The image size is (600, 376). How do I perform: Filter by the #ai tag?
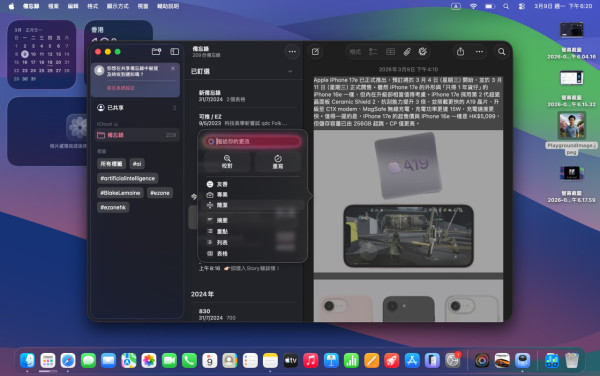(x=137, y=164)
